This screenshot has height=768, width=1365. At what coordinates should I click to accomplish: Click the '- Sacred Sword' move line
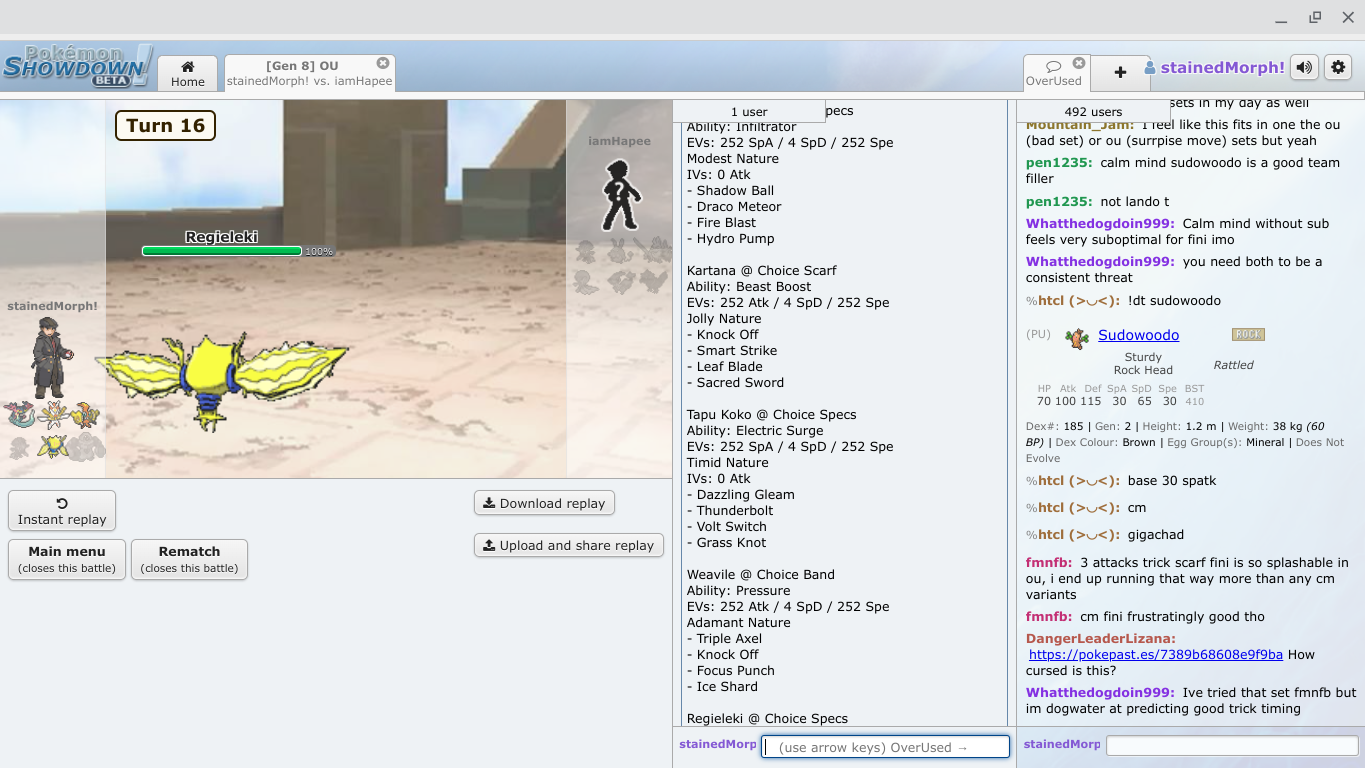[735, 382]
